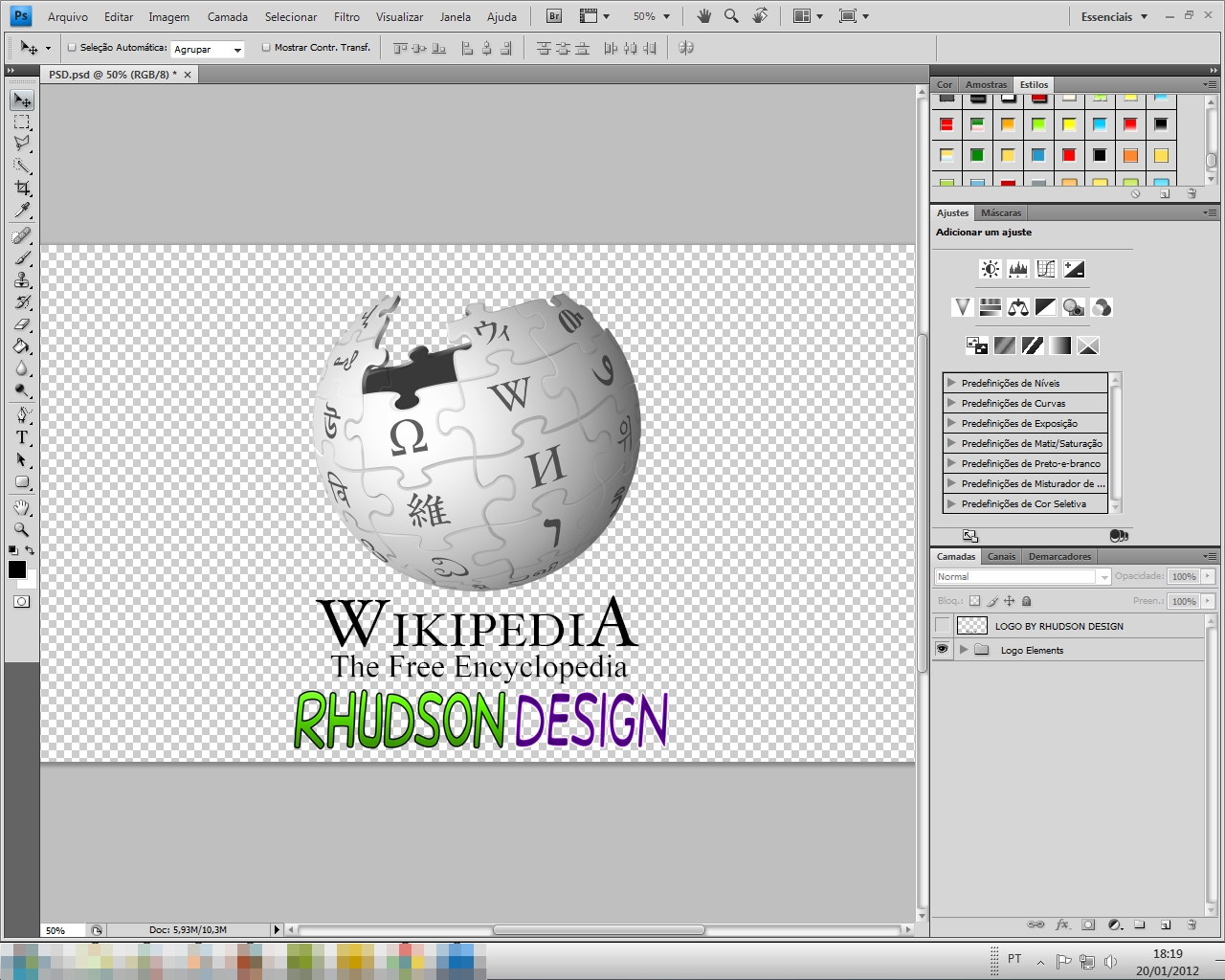This screenshot has width=1225, height=980.
Task: Select the Horizontal Type tool
Action: coord(22,437)
